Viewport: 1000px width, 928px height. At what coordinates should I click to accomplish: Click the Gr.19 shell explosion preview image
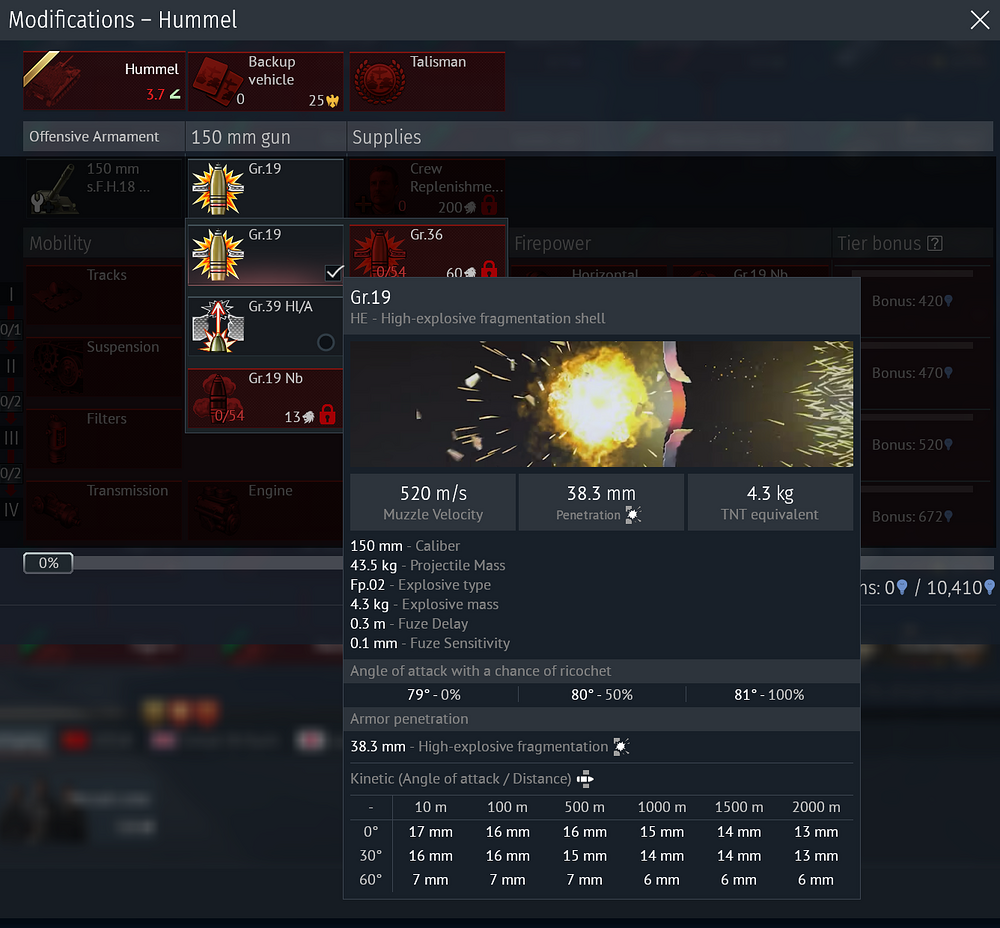point(601,404)
